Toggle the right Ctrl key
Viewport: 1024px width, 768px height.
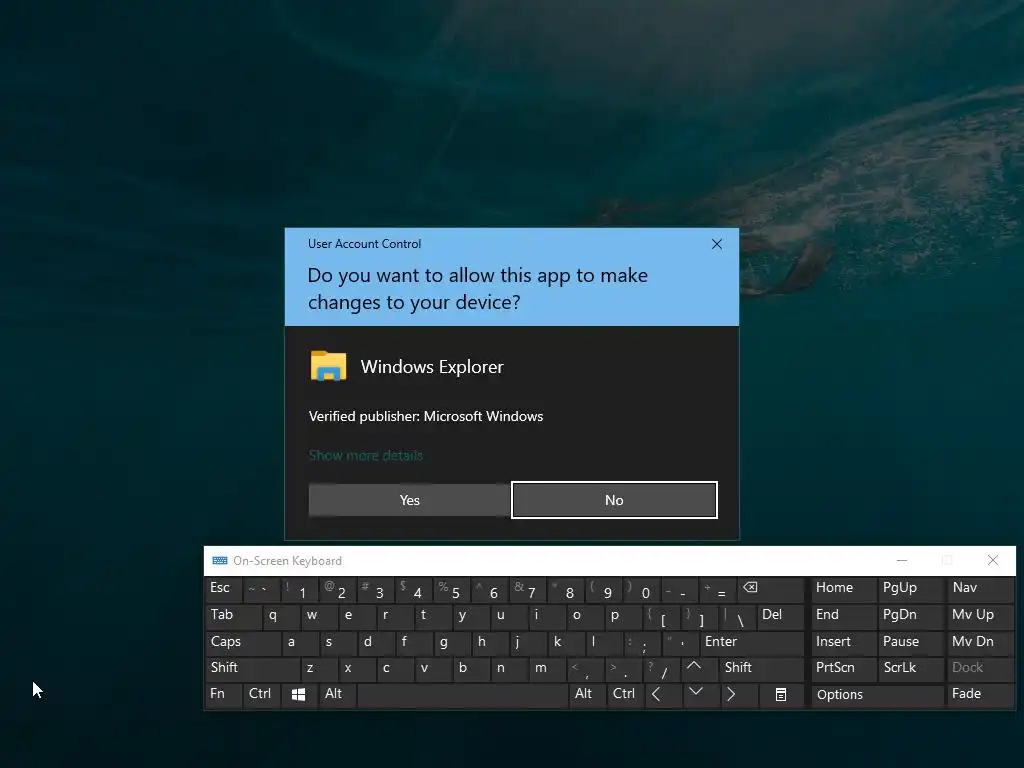tap(625, 695)
